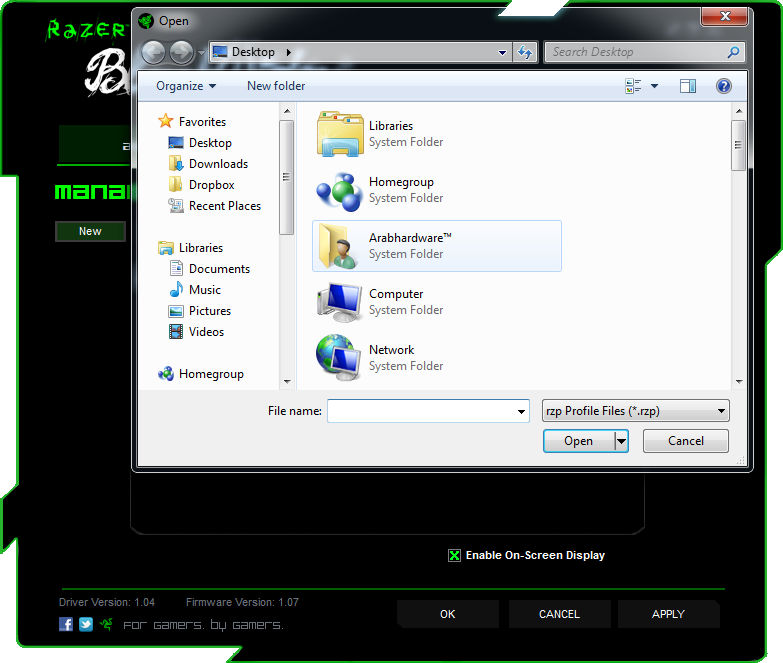Click the arrow after Desktop in address path
This screenshot has height=663, width=783.
[x=289, y=52]
